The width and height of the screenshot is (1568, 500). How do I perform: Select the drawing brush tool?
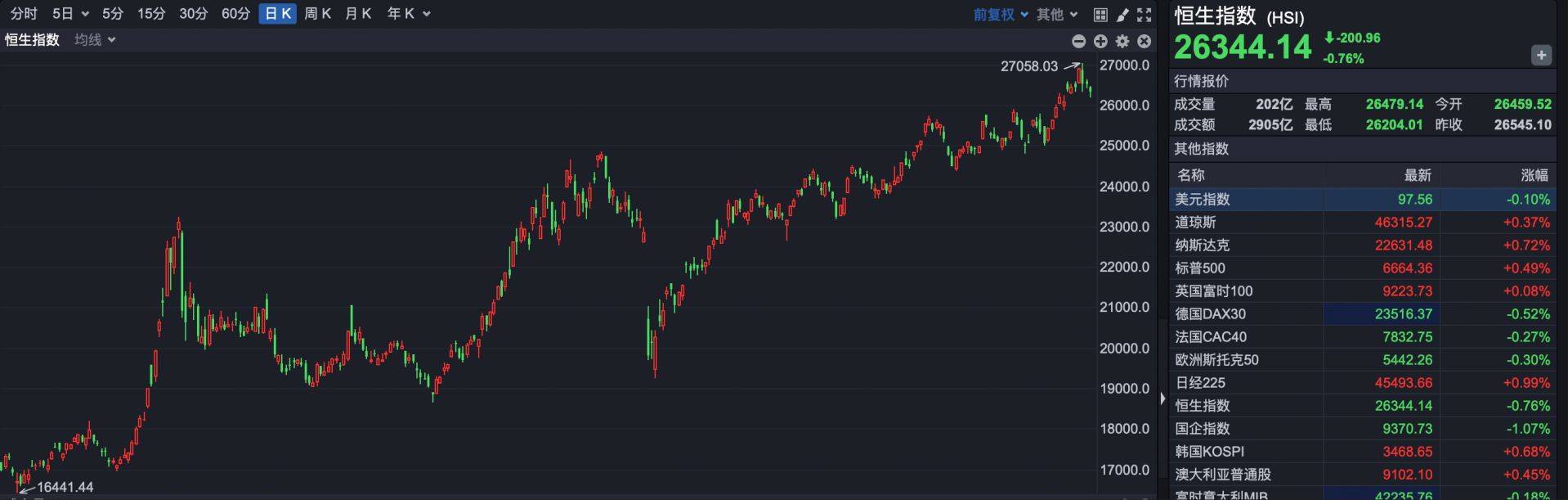1122,15
